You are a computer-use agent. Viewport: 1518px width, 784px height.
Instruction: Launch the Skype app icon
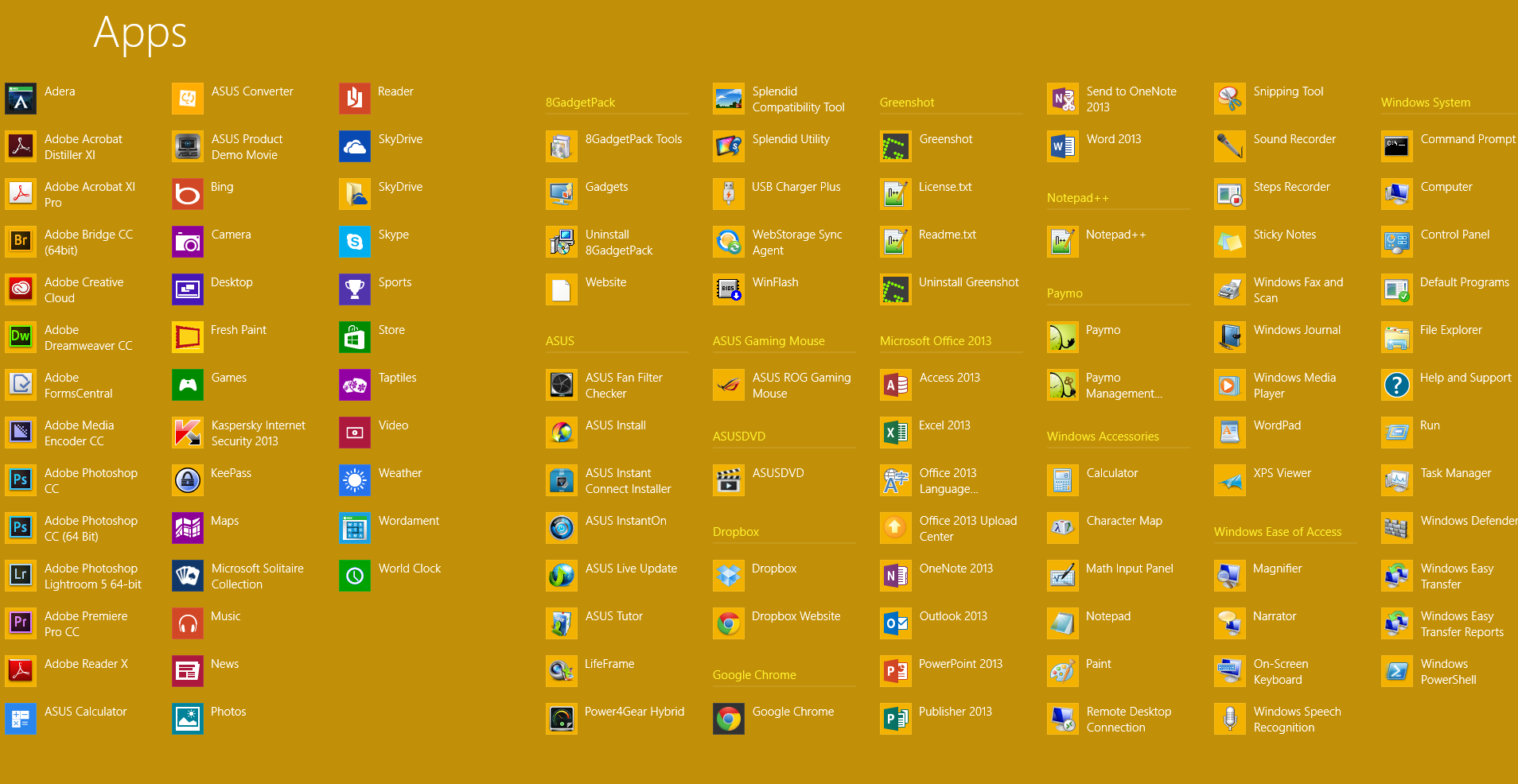pyautogui.click(x=355, y=242)
